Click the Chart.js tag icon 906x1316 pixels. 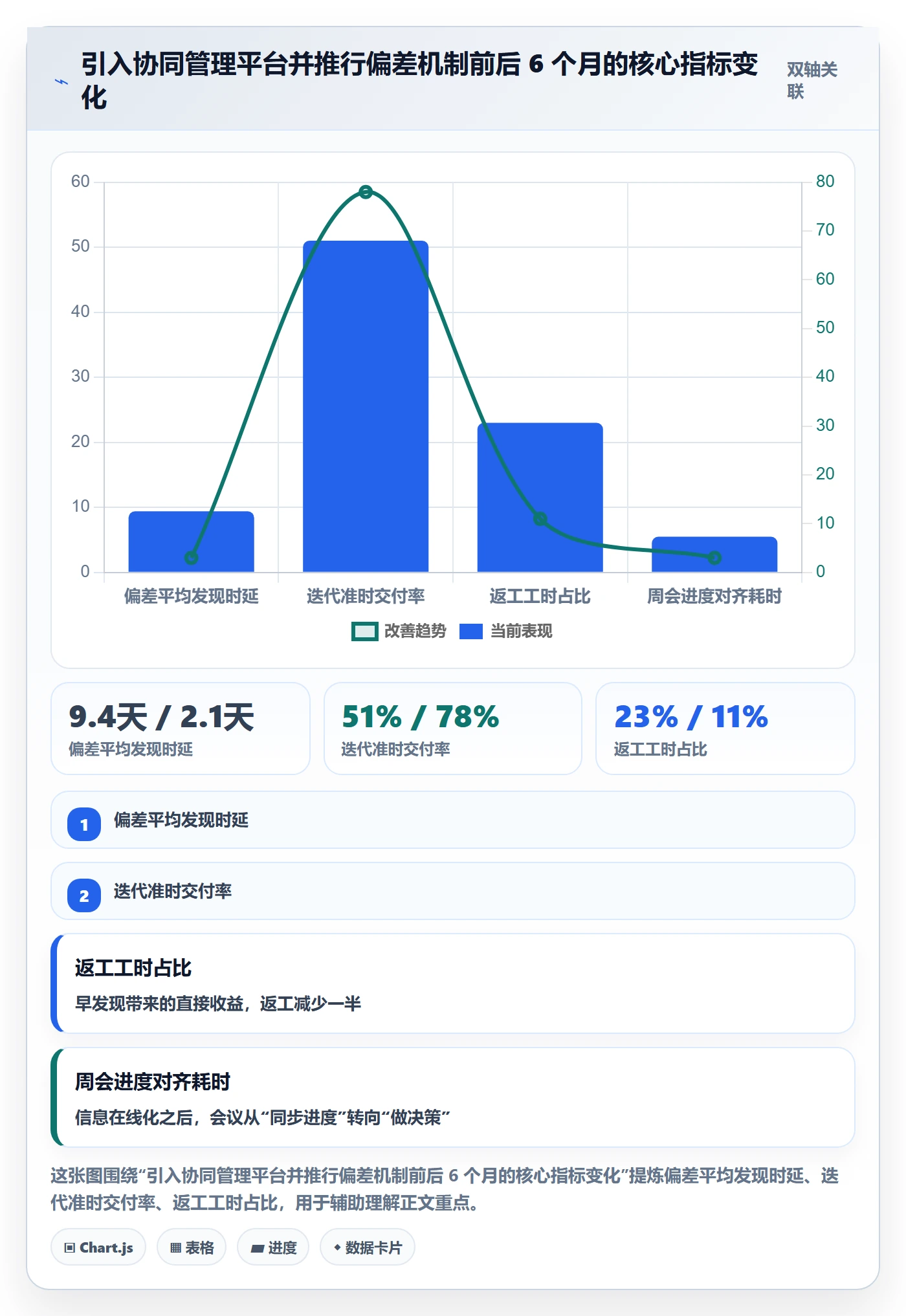pyautogui.click(x=70, y=1247)
